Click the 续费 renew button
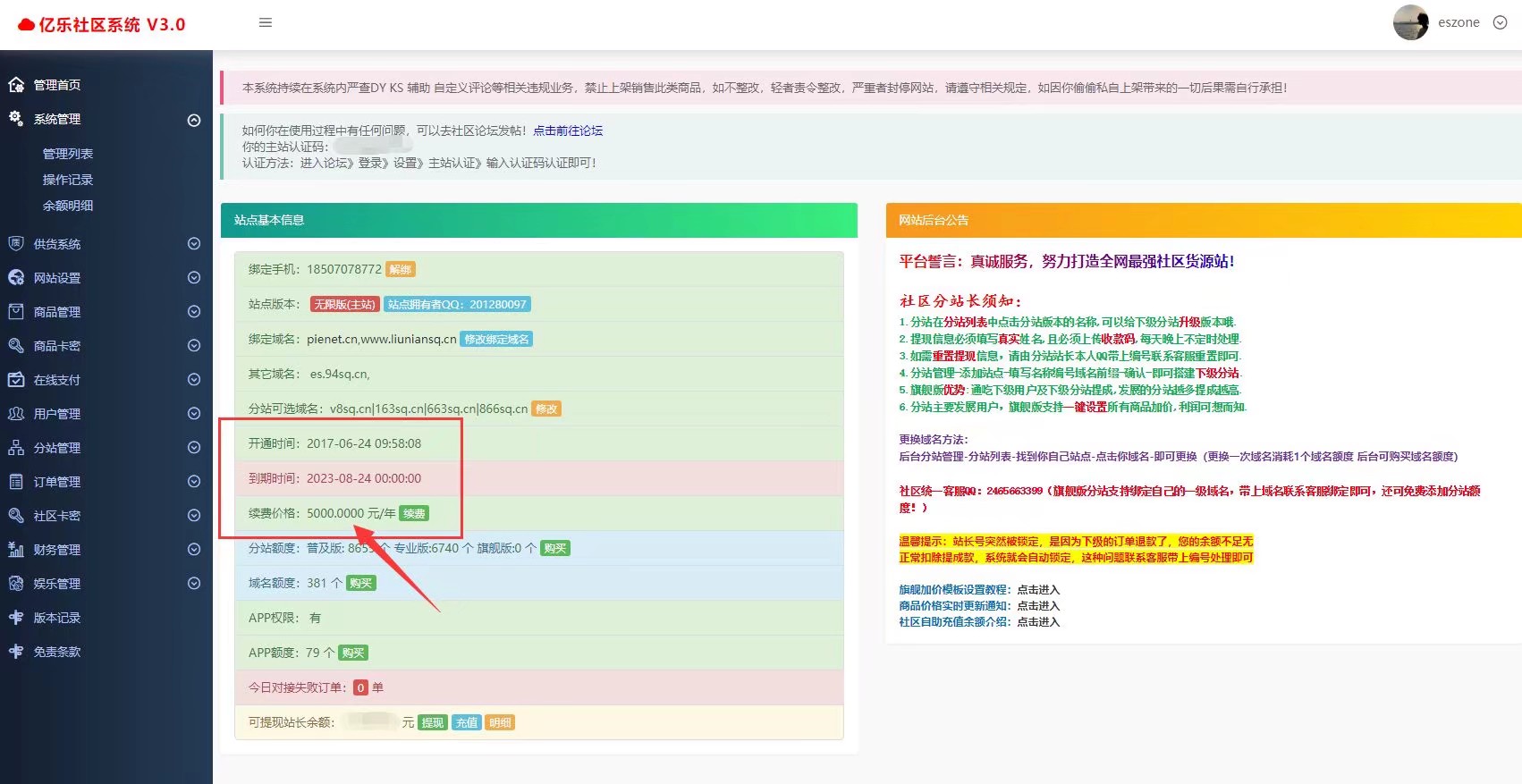The image size is (1522, 784). 414,513
